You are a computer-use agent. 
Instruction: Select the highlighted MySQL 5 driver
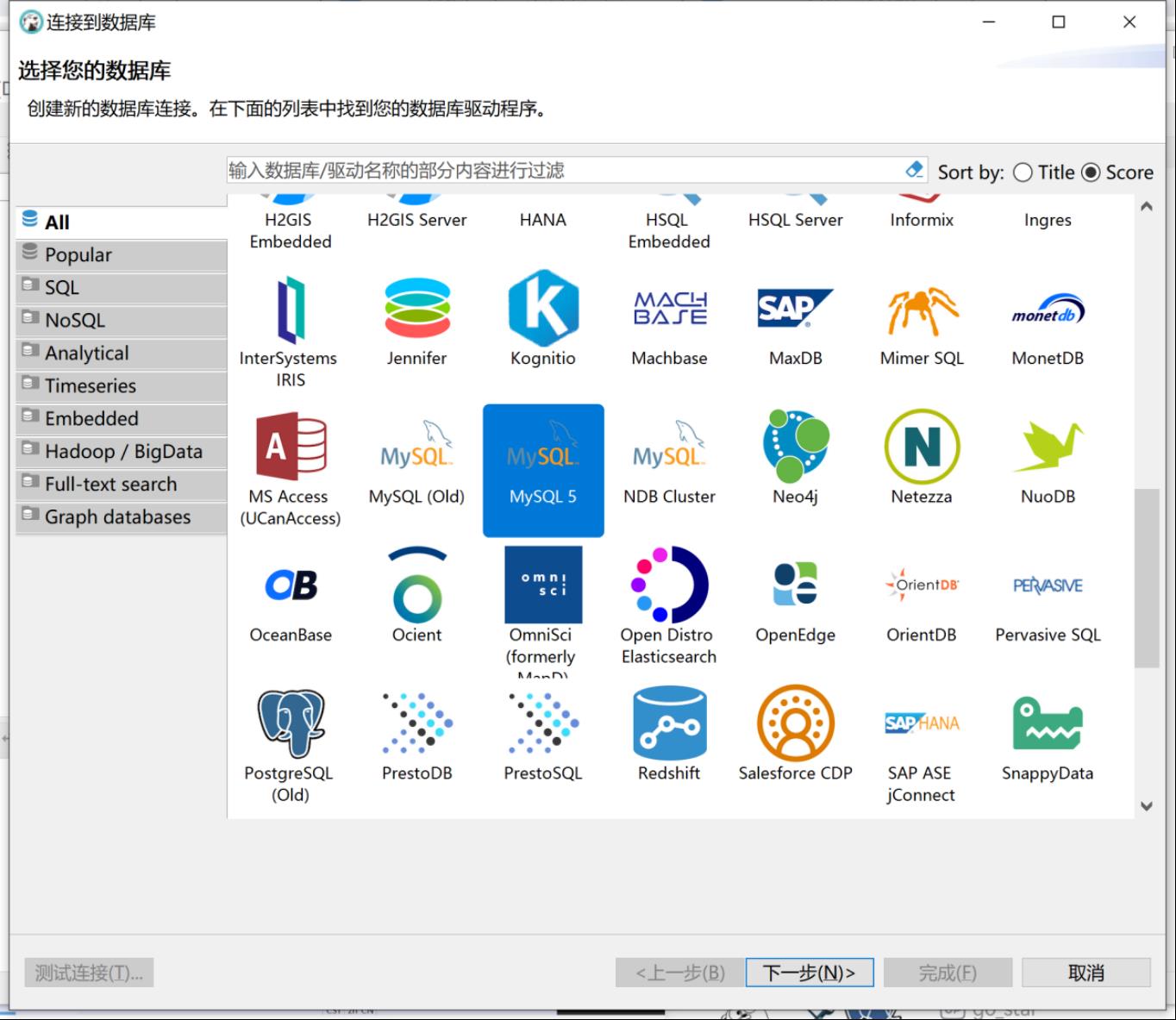(x=543, y=471)
